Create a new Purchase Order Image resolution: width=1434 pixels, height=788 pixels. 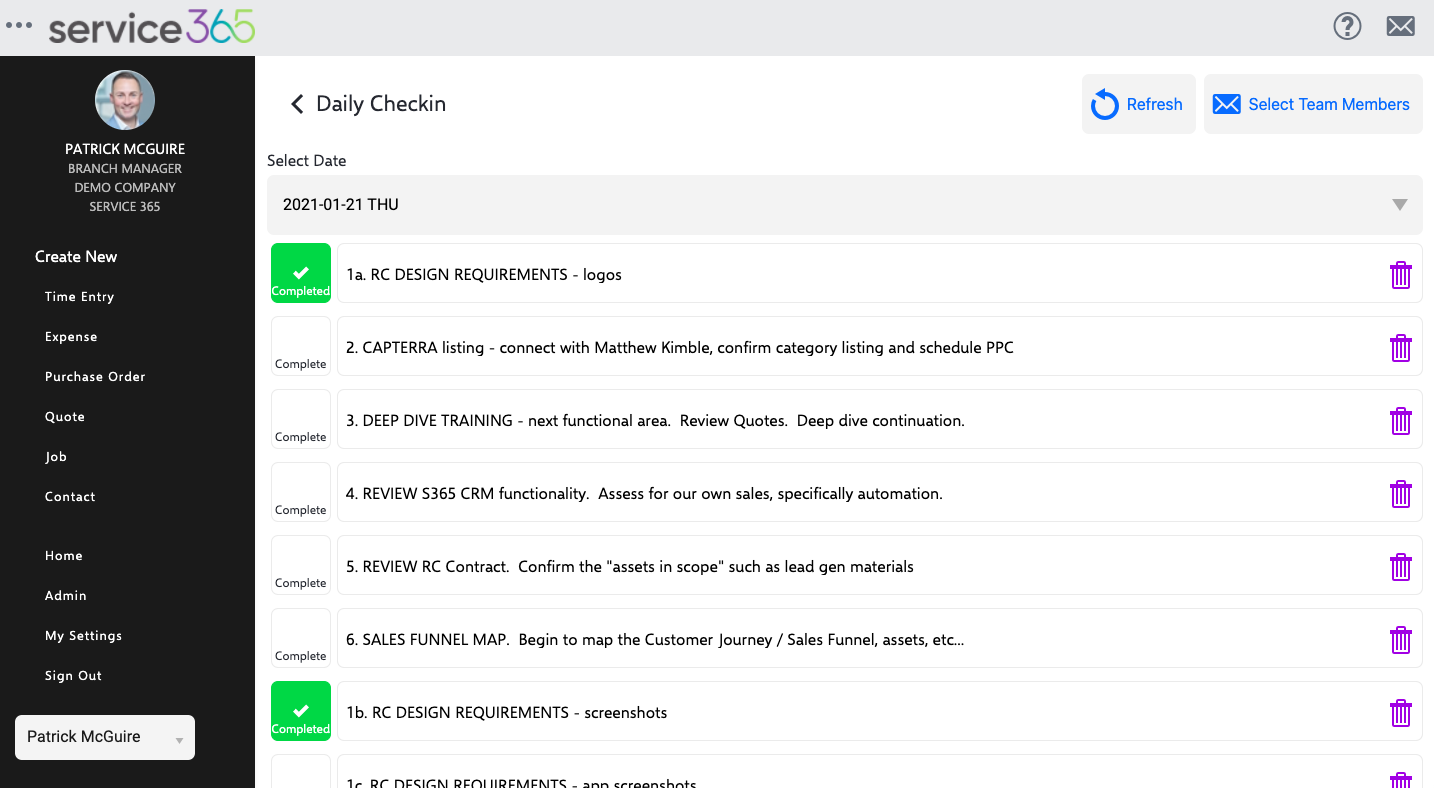95,376
